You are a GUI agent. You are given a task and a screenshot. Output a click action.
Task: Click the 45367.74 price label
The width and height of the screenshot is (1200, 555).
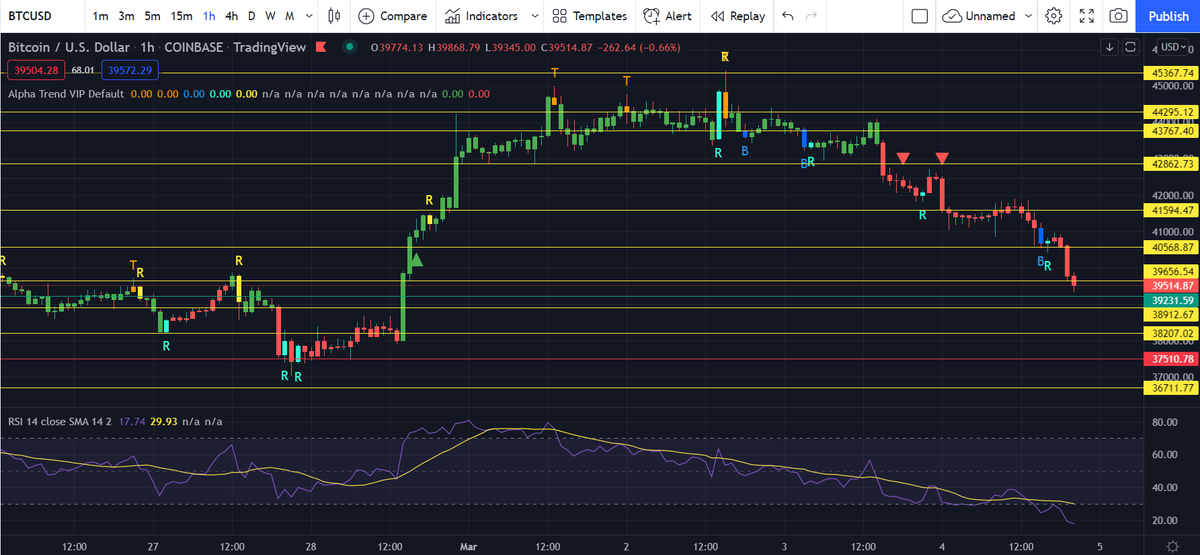click(1170, 73)
